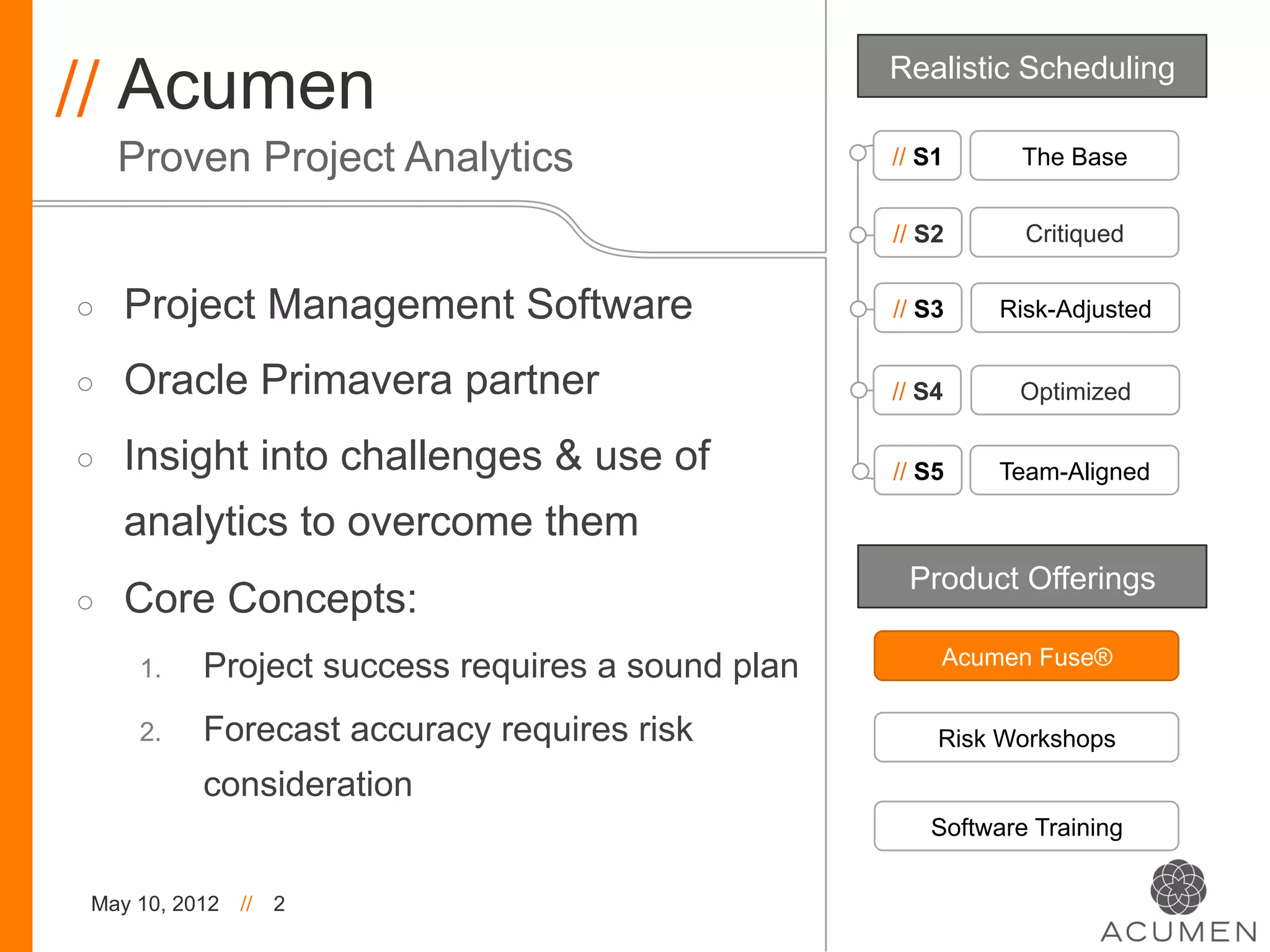Click The Base label box
Image resolution: width=1270 pixels, height=952 pixels.
click(1074, 156)
